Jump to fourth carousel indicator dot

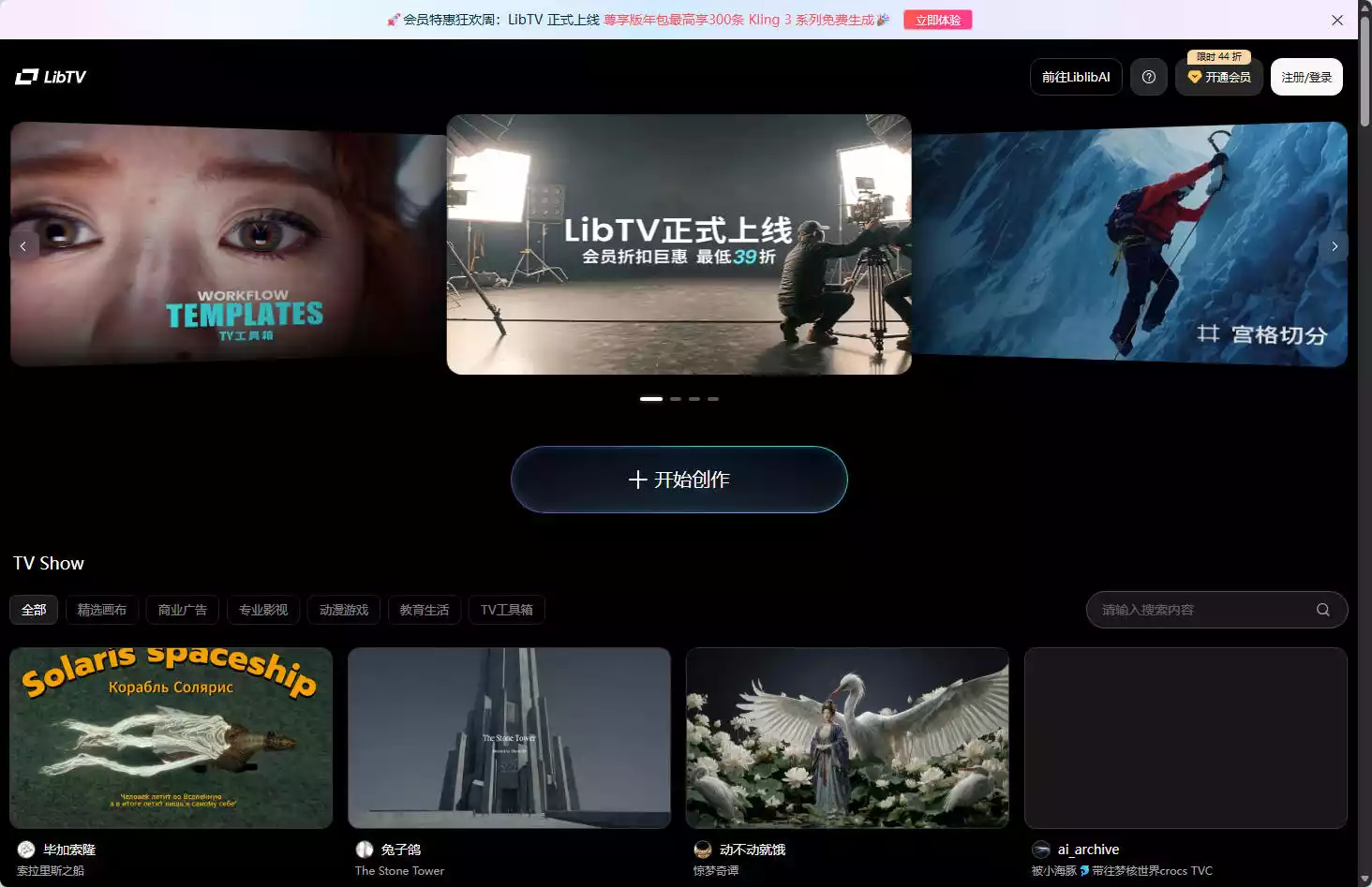[x=713, y=399]
